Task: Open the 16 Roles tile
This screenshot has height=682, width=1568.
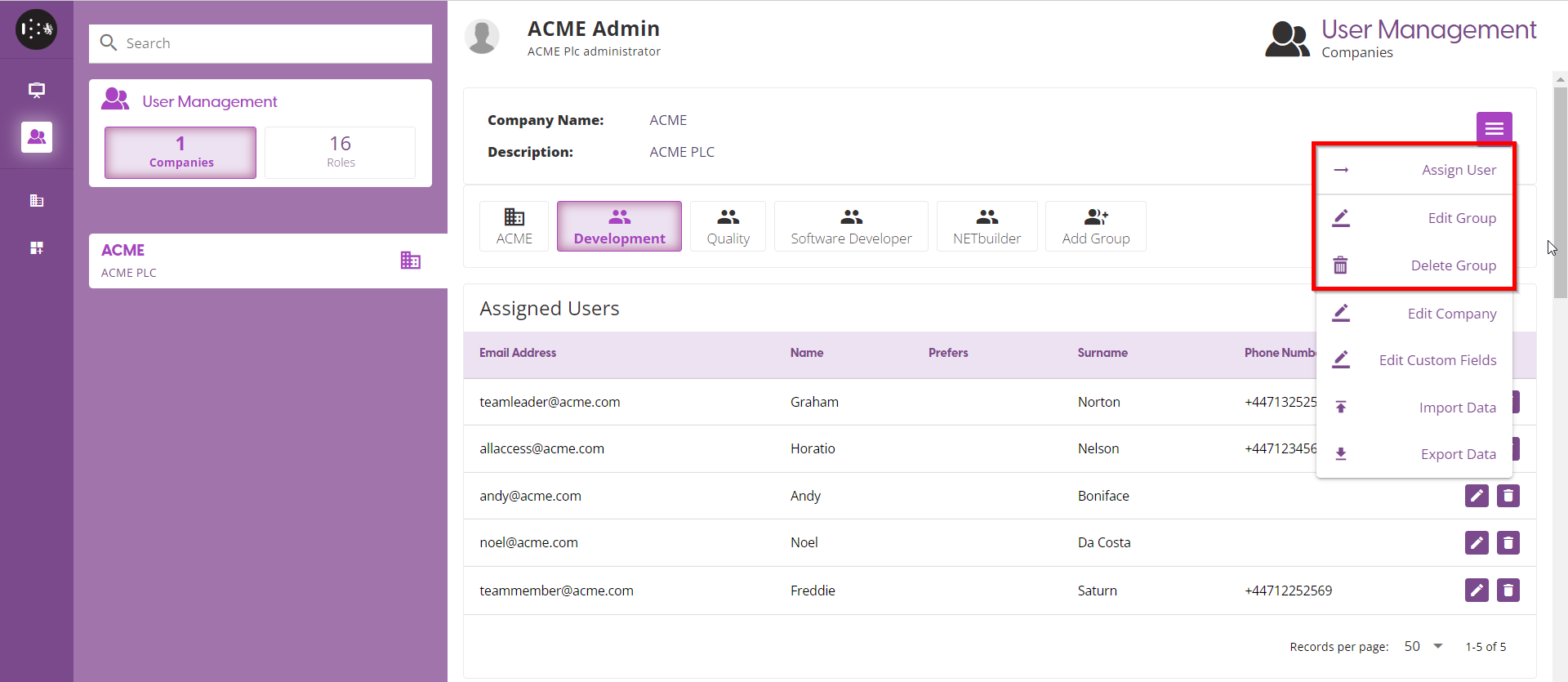Action: click(340, 152)
